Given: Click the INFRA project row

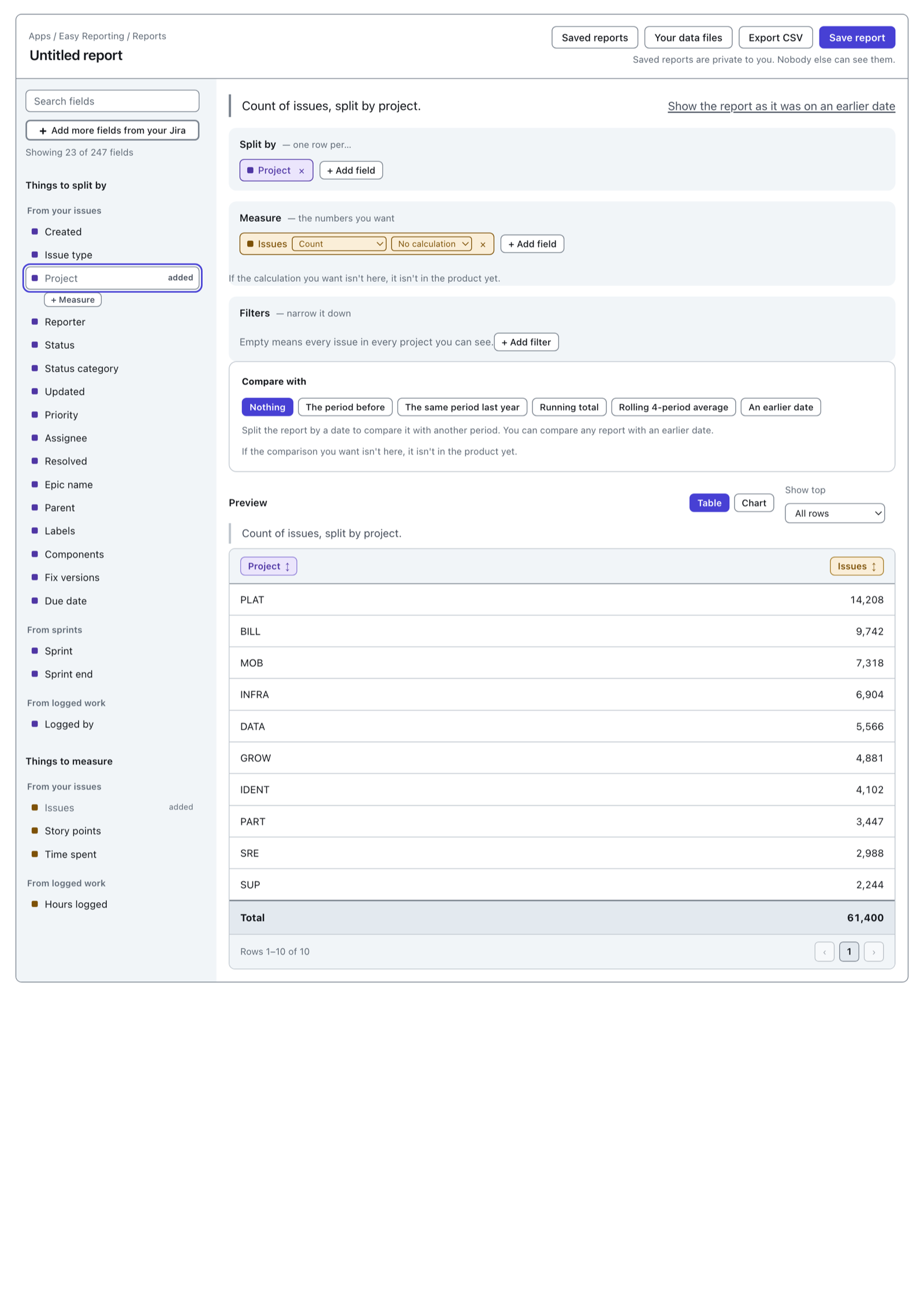Looking at the screenshot, I should (562, 695).
